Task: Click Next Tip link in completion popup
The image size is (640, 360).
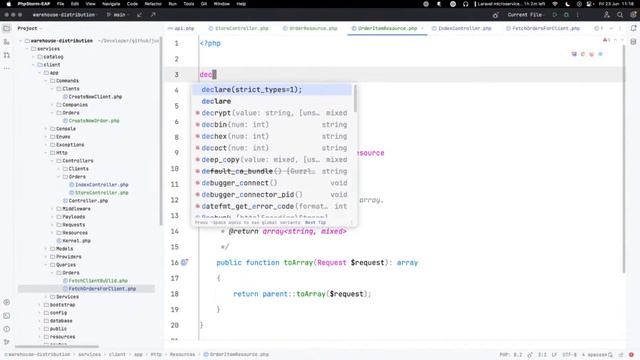Action: pos(316,222)
